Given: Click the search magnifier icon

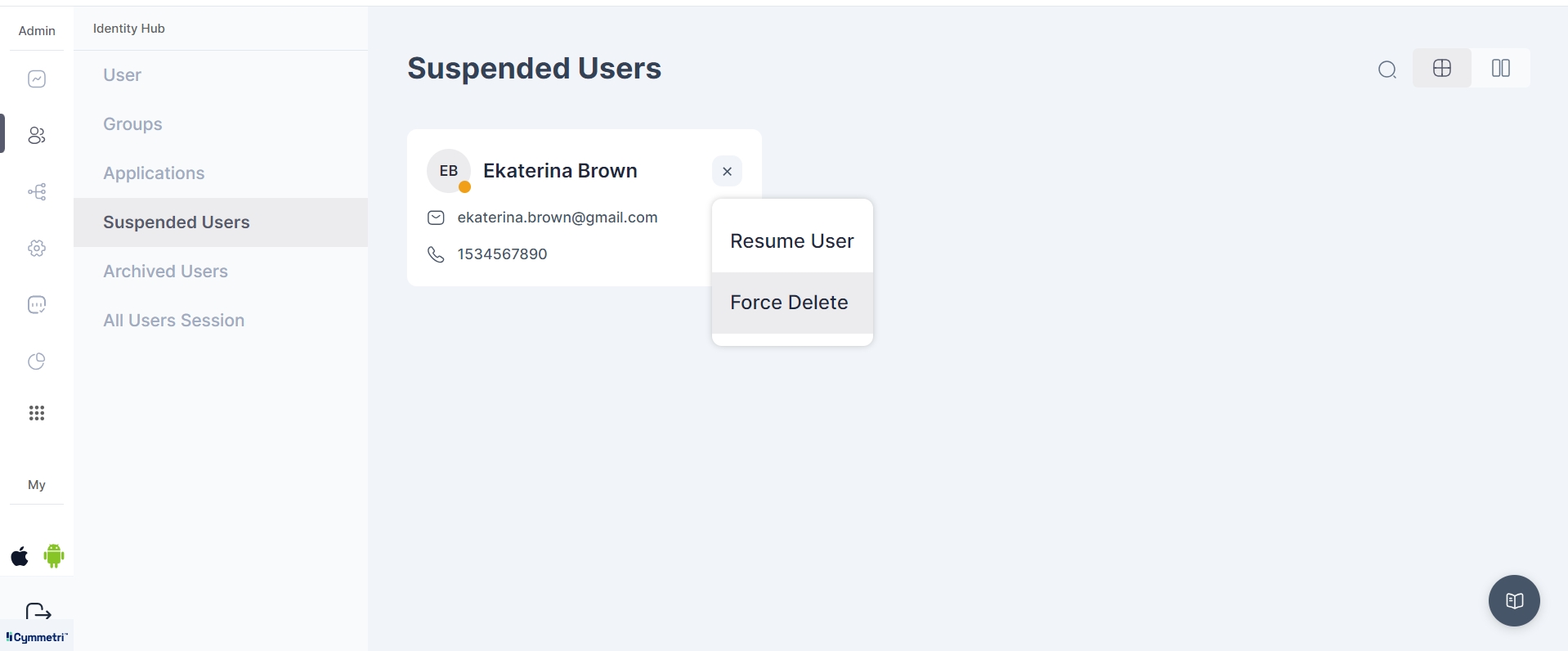Looking at the screenshot, I should point(1387,70).
